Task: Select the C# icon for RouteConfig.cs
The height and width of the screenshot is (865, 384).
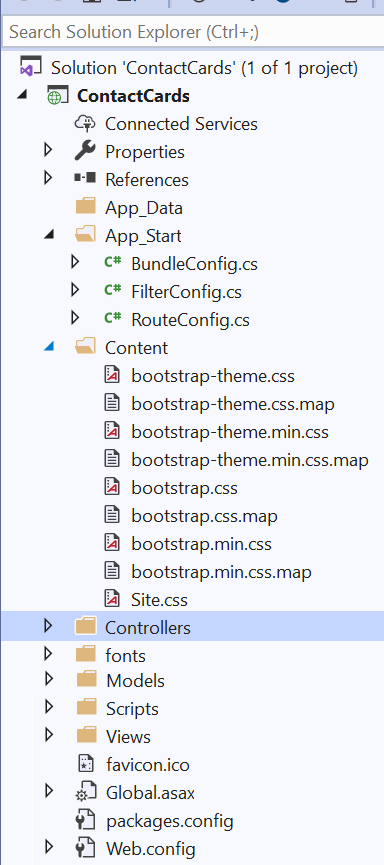Action: coord(113,318)
